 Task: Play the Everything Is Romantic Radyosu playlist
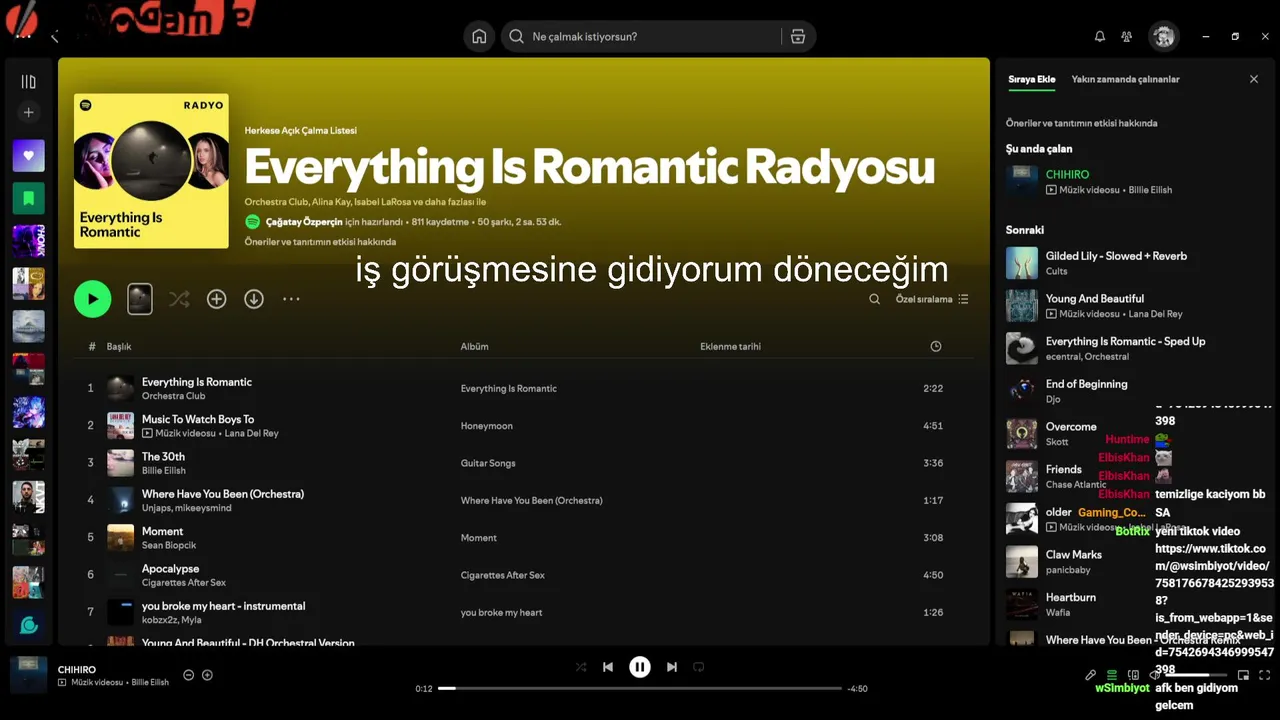click(x=93, y=299)
